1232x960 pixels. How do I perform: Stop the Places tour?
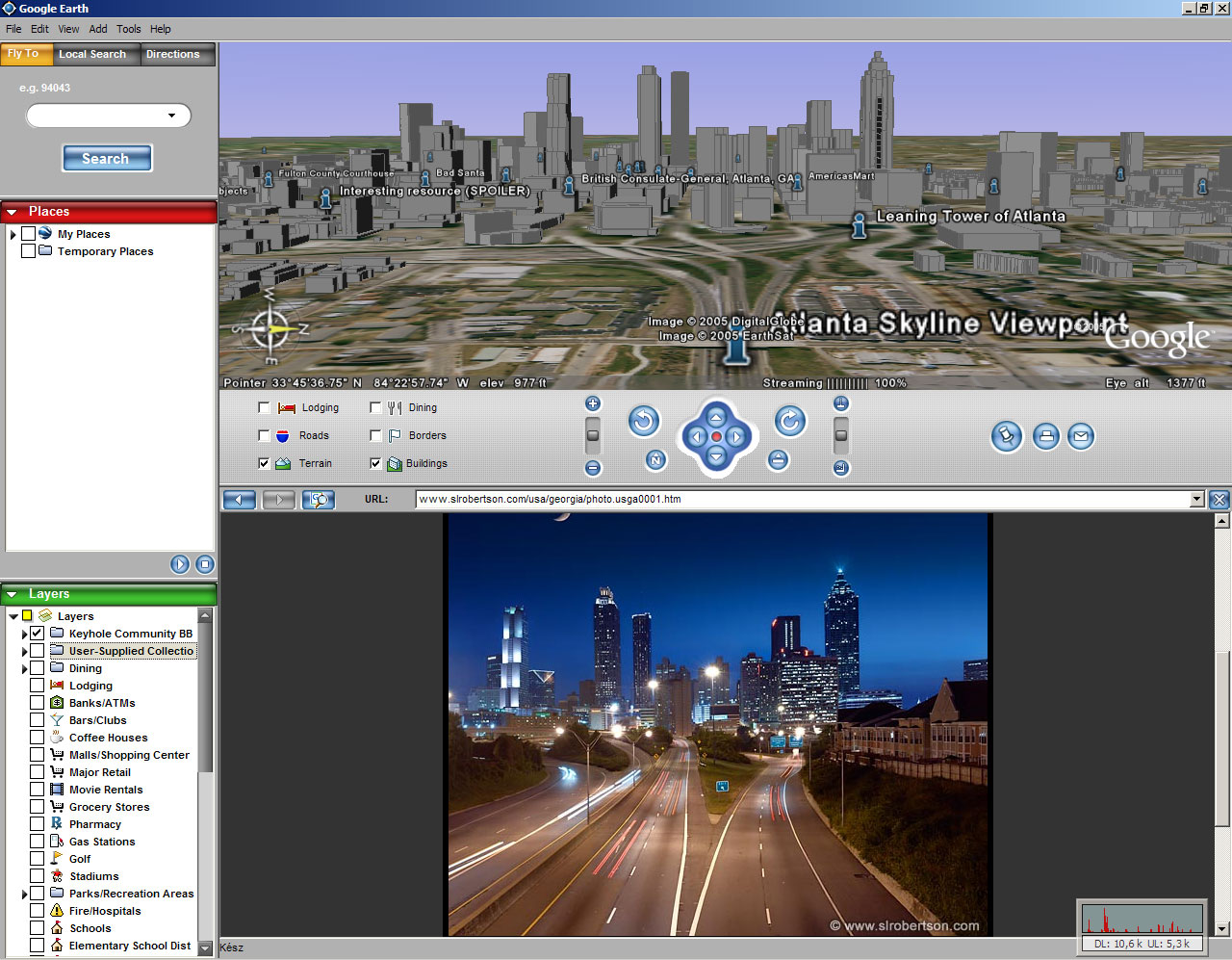click(205, 564)
